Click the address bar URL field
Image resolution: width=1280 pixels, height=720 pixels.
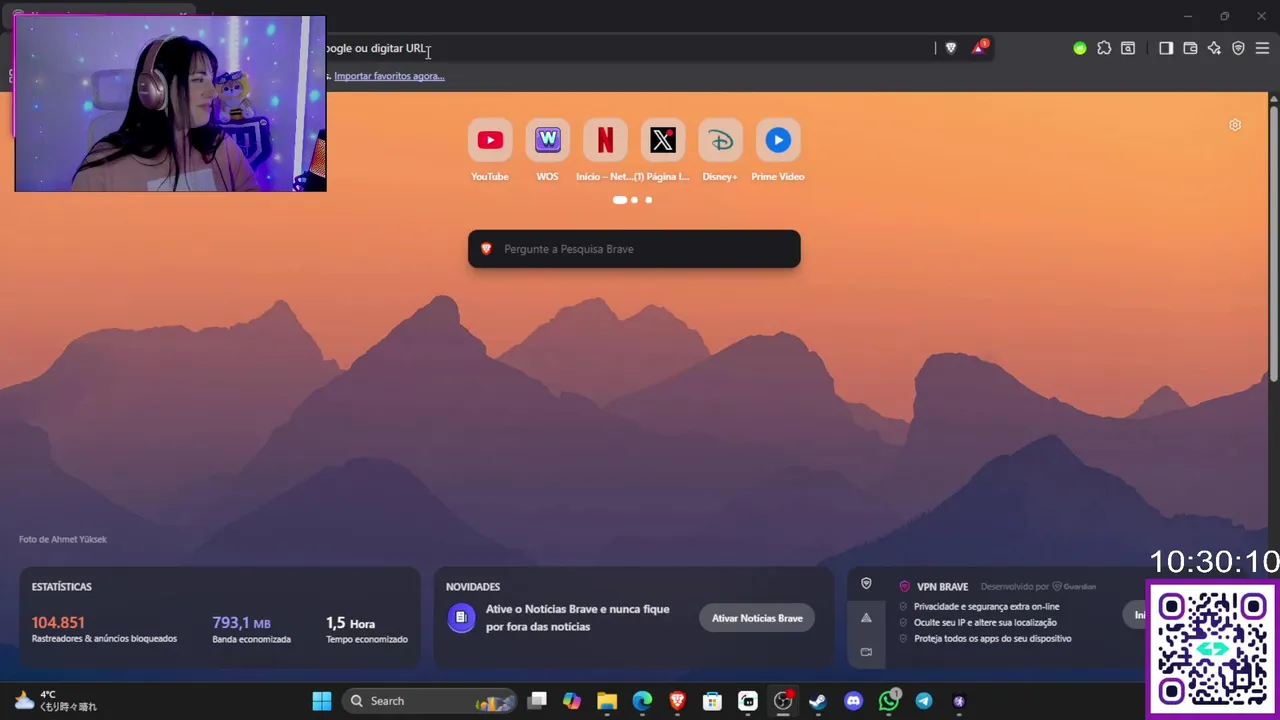630,48
